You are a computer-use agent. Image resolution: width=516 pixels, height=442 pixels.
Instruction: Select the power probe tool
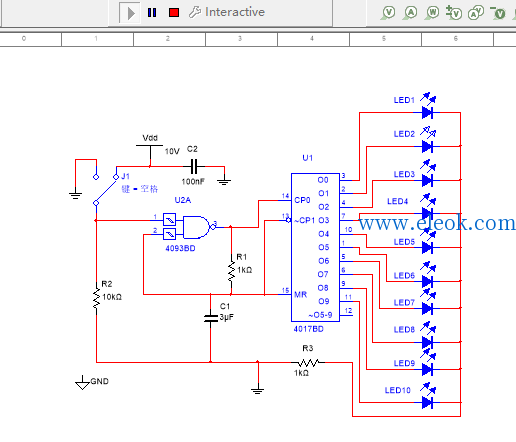point(432,13)
